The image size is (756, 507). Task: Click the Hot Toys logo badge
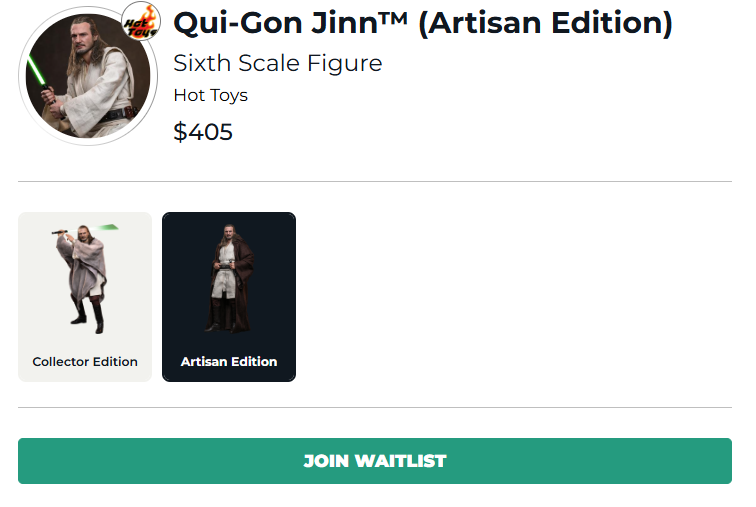[141, 22]
